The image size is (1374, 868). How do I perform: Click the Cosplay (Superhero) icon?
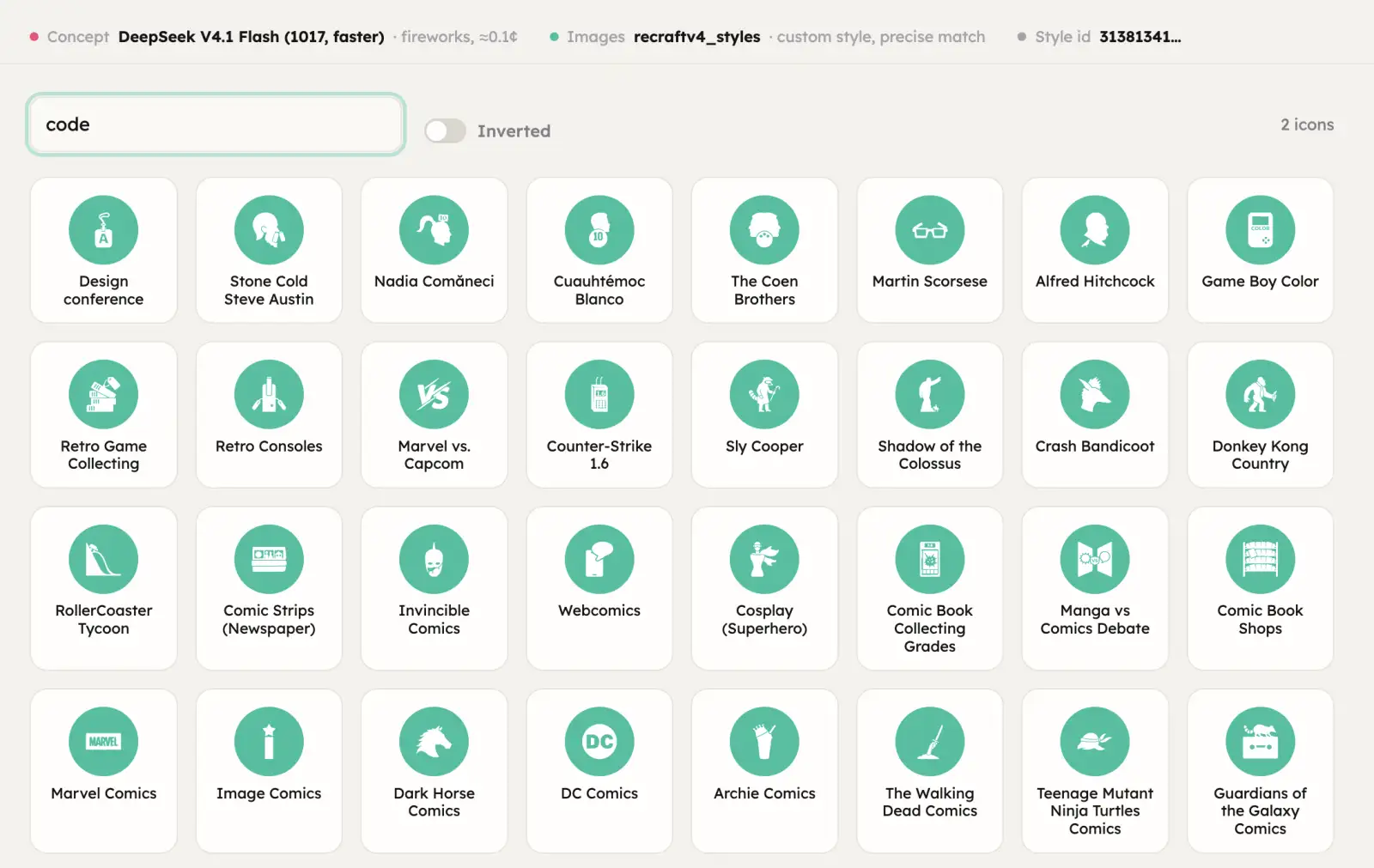(764, 559)
